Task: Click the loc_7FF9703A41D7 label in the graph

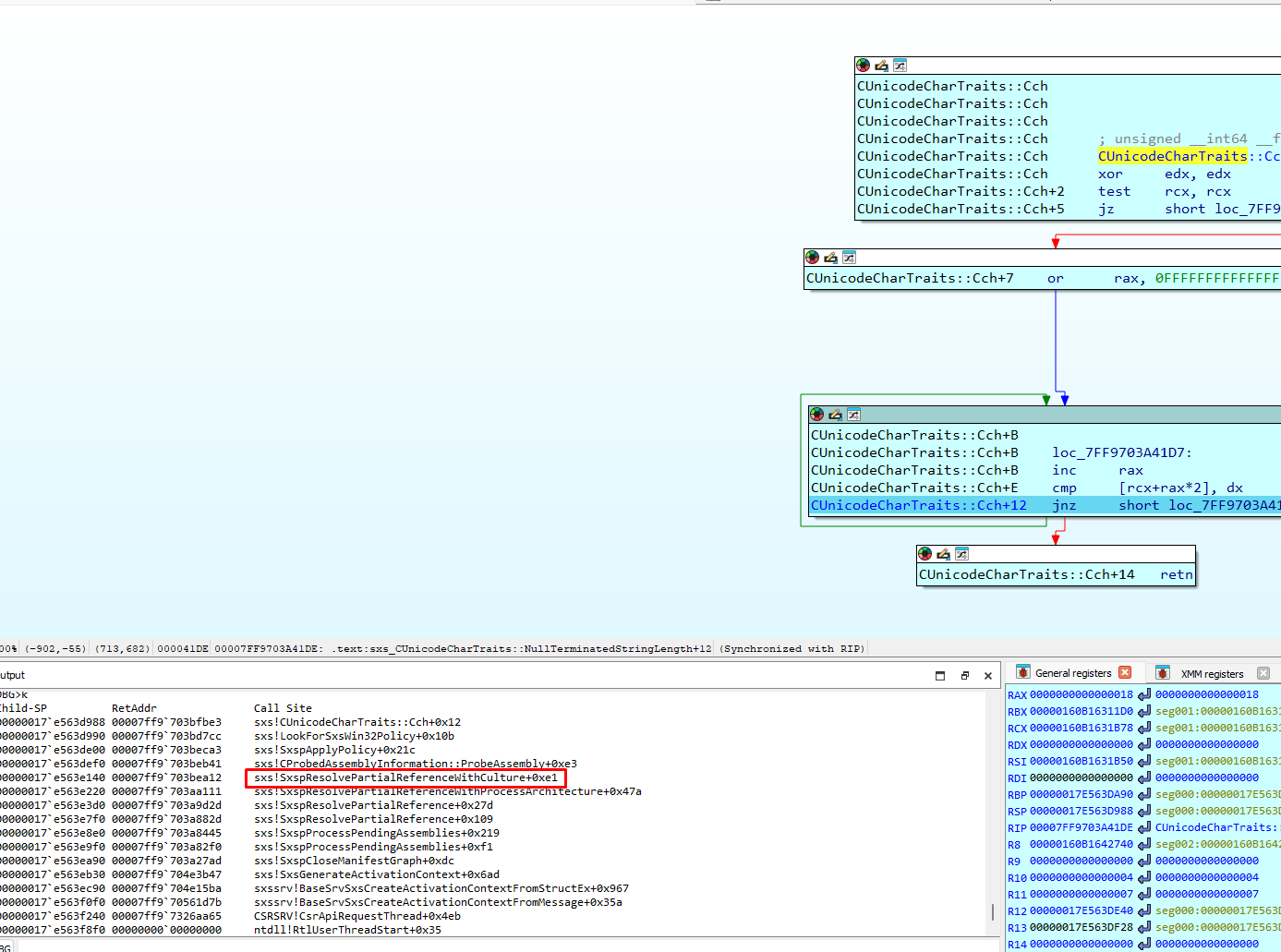Action: point(1122,452)
